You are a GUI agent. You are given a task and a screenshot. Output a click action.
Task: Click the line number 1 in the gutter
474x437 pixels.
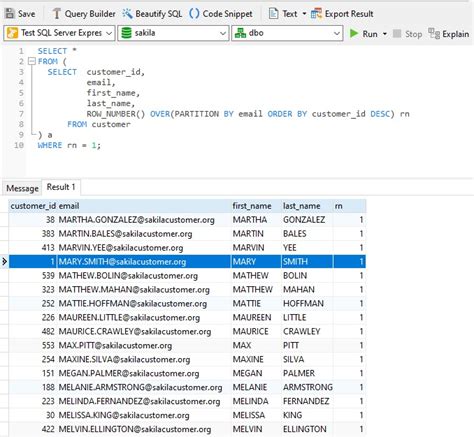21,51
